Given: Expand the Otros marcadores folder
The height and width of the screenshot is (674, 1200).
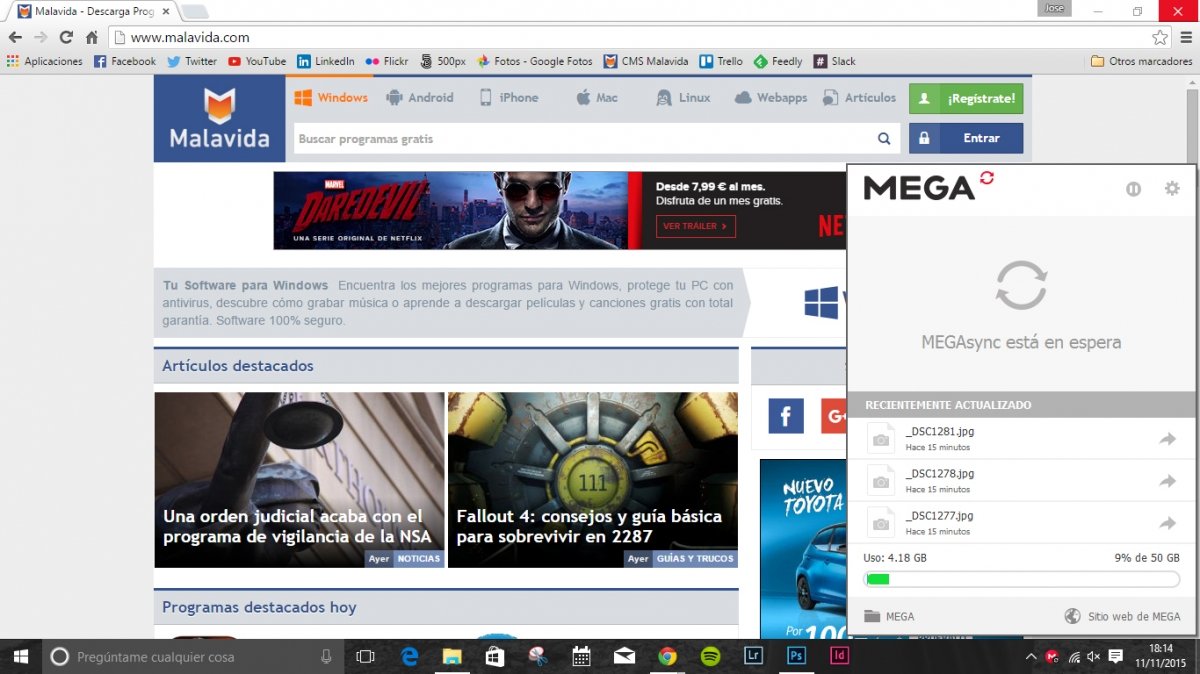Looking at the screenshot, I should (x=1142, y=61).
